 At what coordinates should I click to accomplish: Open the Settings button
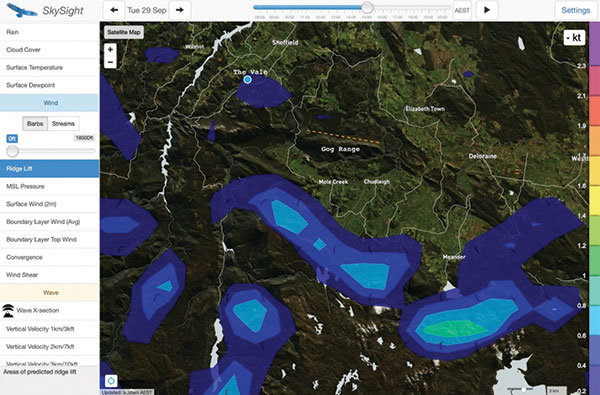576,10
